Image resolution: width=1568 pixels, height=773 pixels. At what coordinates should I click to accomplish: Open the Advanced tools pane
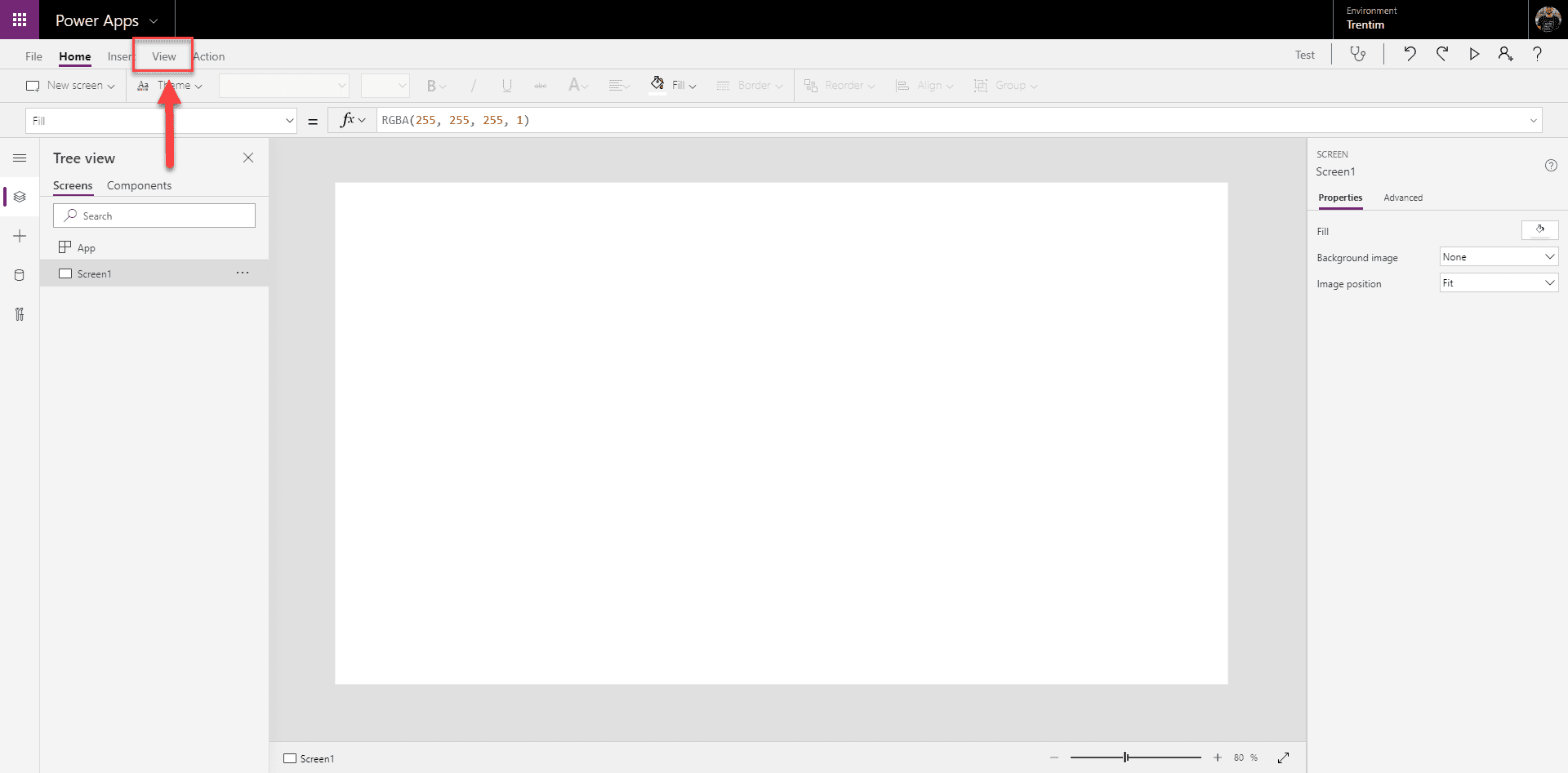point(20,314)
